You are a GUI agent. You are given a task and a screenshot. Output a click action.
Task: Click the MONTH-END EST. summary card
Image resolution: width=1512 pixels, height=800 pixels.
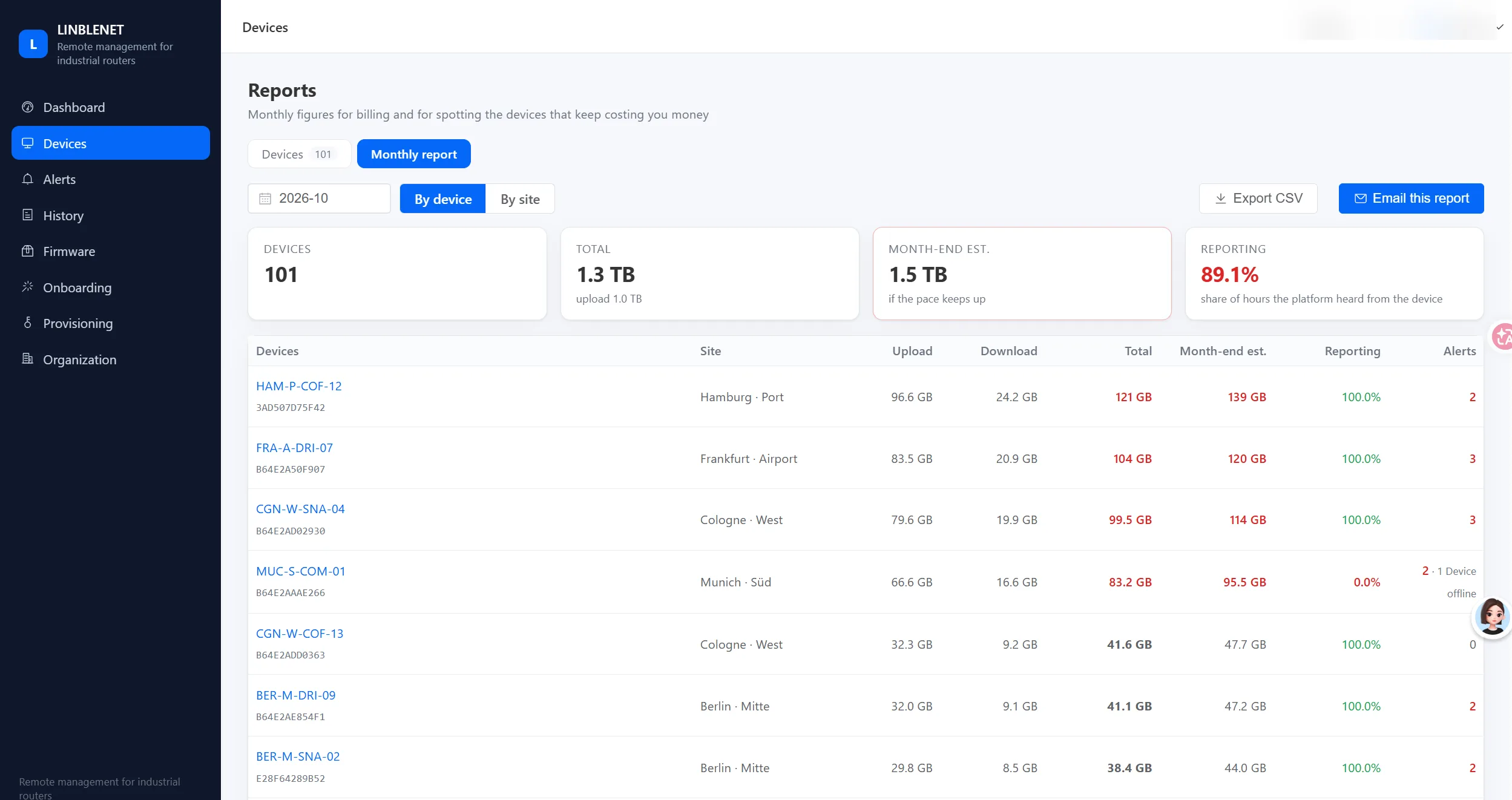click(1022, 274)
